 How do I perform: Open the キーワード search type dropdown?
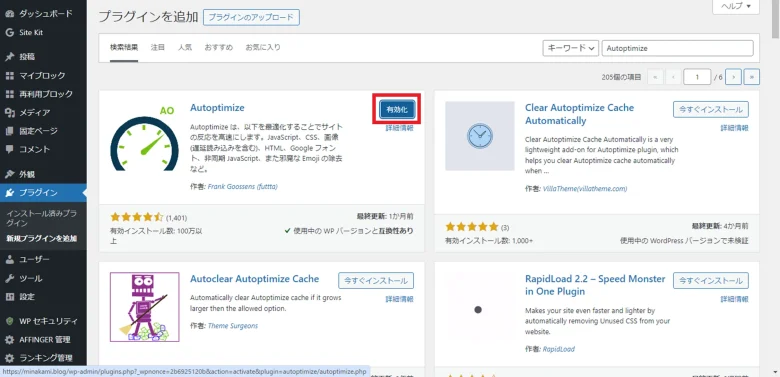point(570,48)
